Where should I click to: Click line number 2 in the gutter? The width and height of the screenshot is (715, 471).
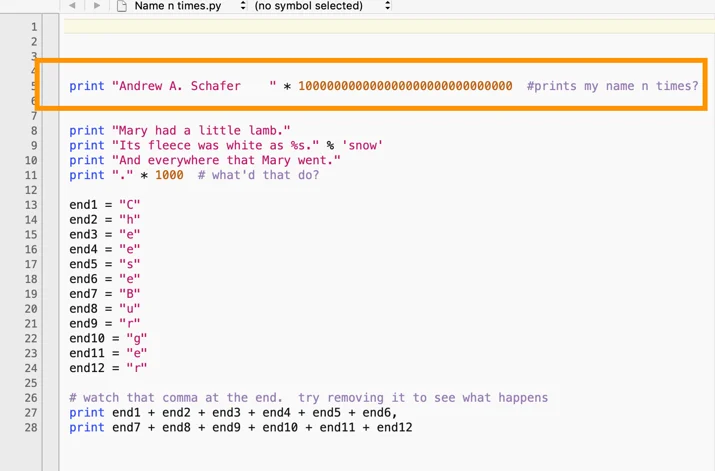(34, 42)
